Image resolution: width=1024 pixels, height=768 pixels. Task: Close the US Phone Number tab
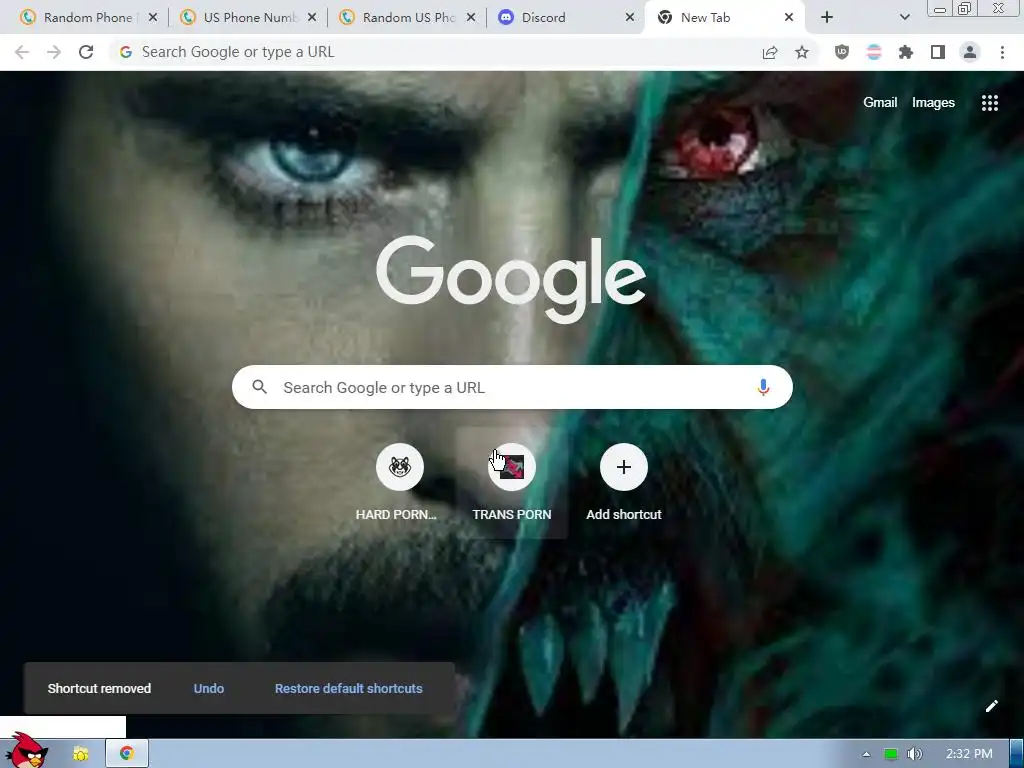[312, 18]
